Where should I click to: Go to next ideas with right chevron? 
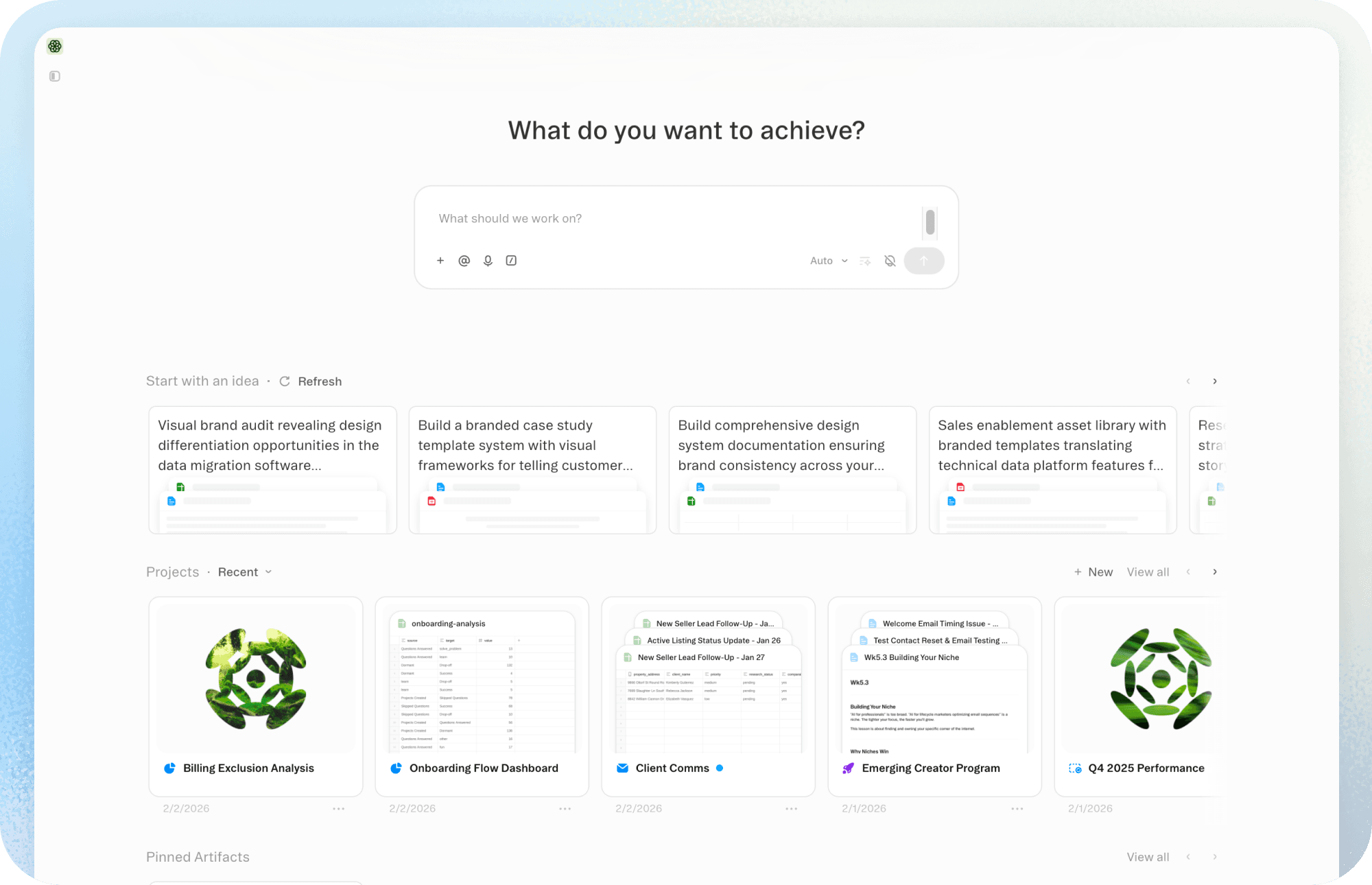coord(1215,381)
